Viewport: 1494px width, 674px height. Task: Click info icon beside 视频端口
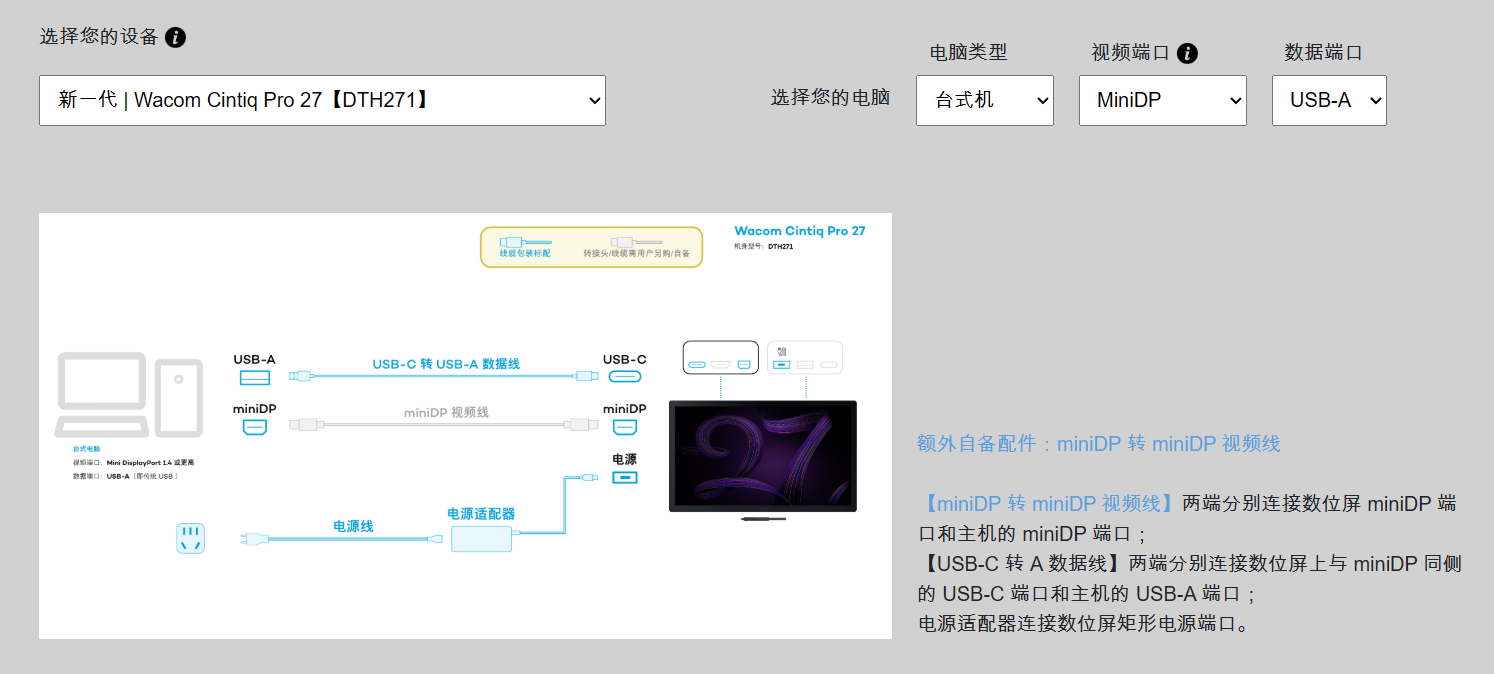[1187, 53]
